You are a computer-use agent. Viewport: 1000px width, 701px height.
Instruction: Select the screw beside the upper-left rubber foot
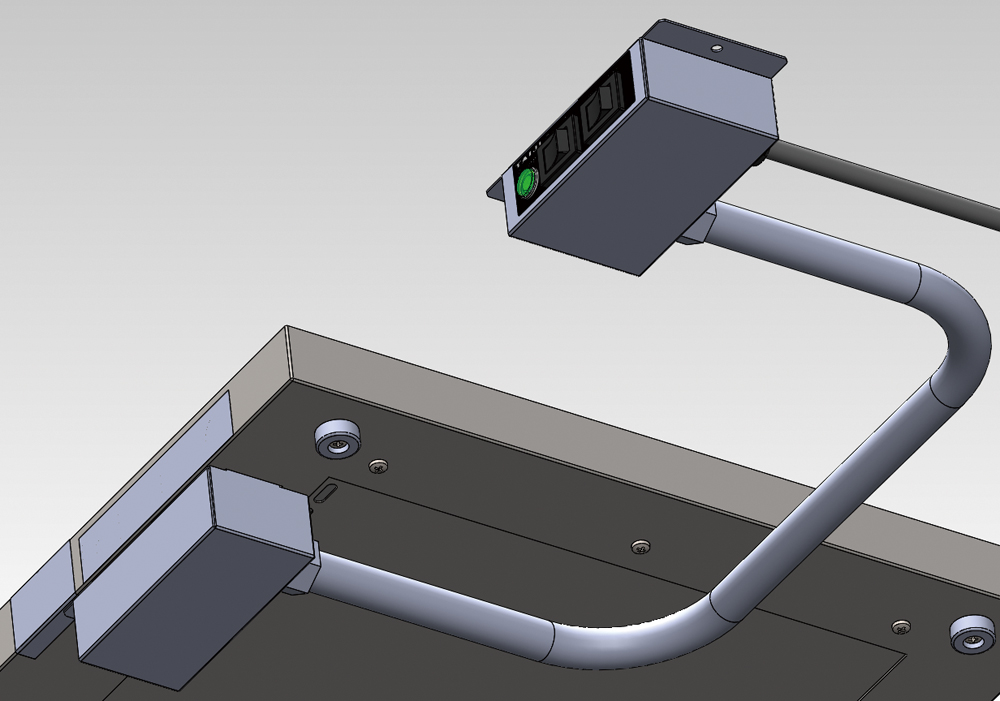coord(379,466)
